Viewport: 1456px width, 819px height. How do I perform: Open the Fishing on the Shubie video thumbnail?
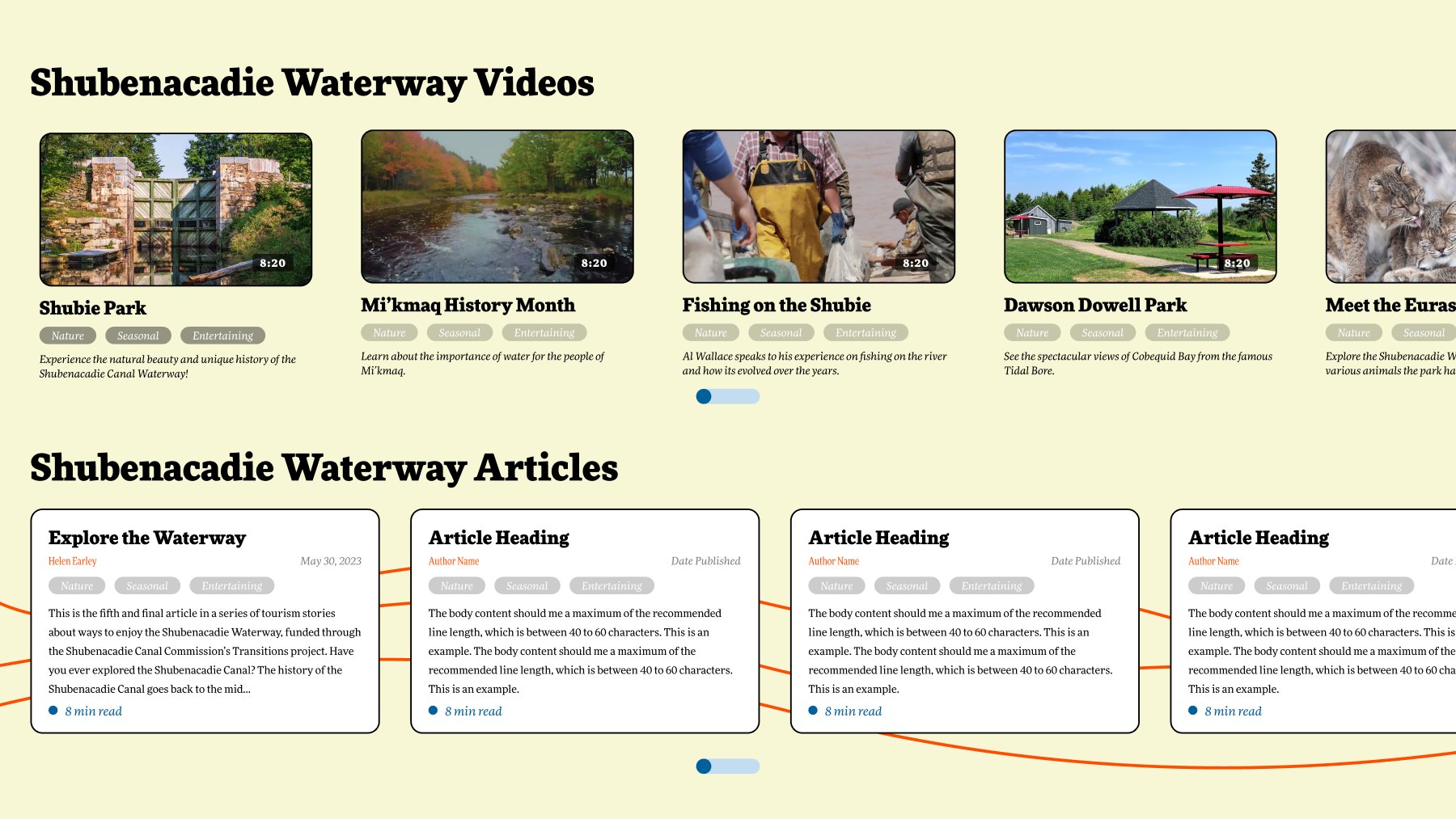tap(819, 206)
